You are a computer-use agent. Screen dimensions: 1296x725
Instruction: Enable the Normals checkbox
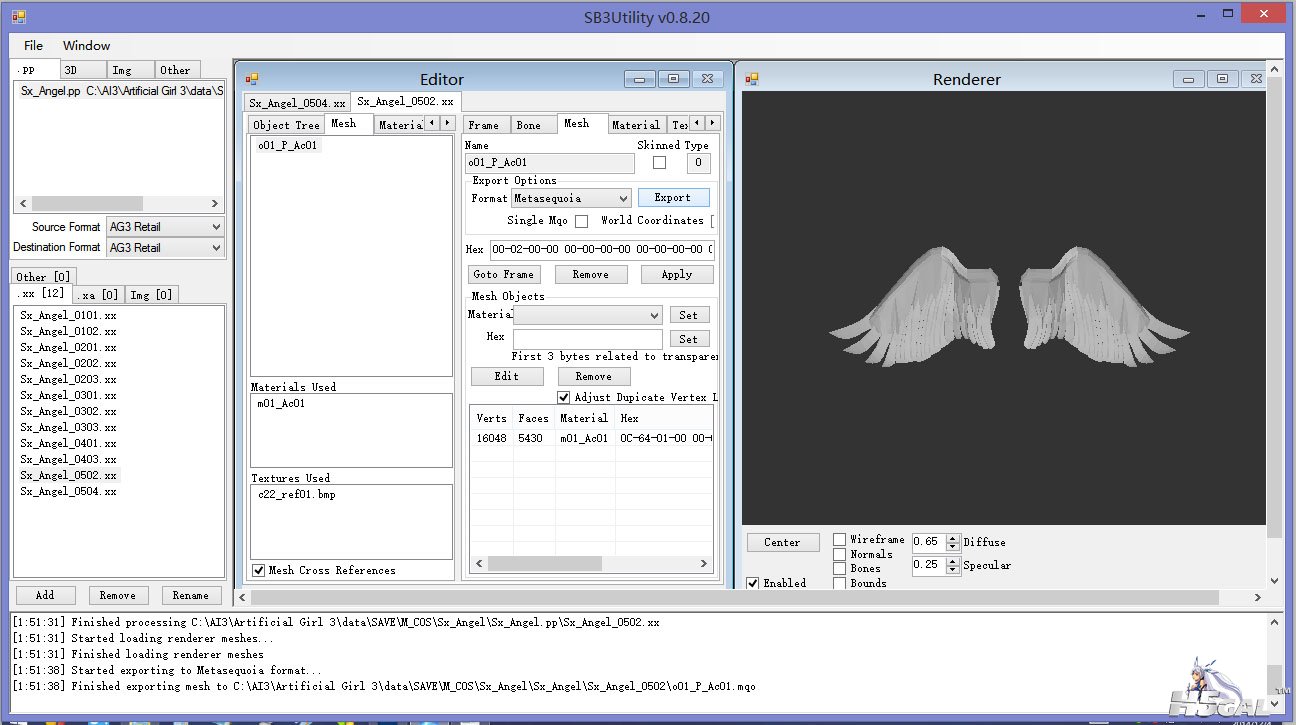(840, 554)
